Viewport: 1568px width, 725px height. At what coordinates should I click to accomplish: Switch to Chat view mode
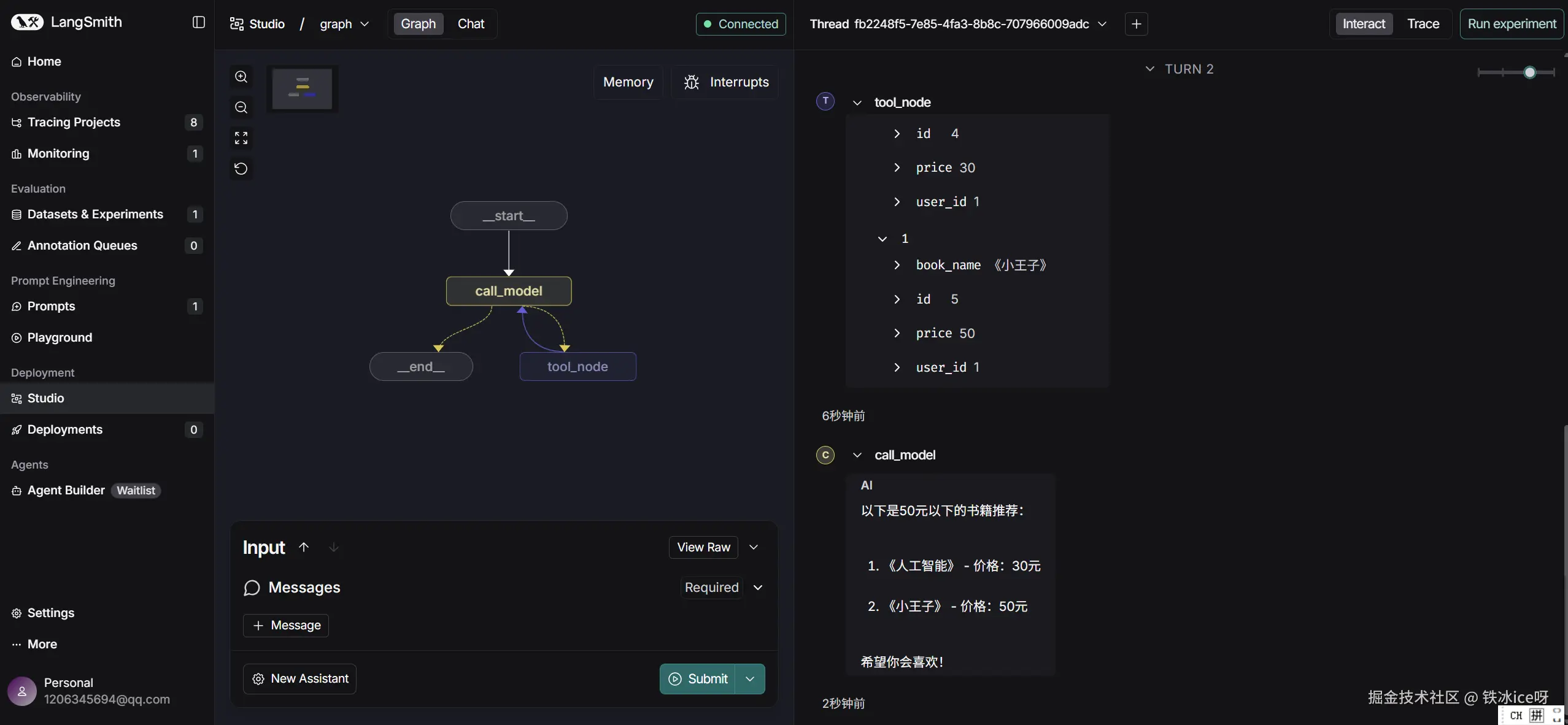point(471,24)
